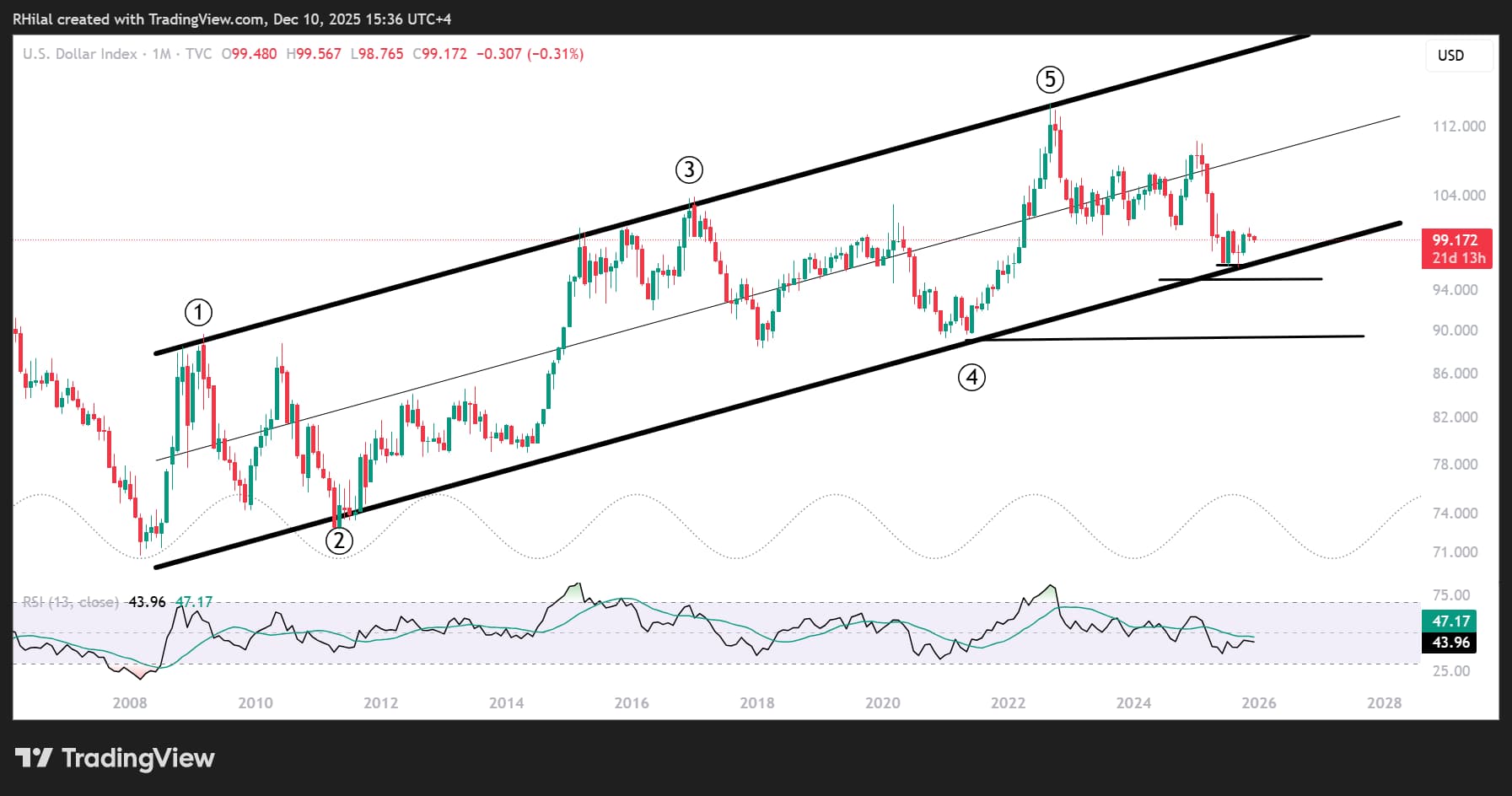Viewport: 1512px width, 796px height.
Task: Click the Elliott wave marker labeled 5
Action: click(1050, 80)
